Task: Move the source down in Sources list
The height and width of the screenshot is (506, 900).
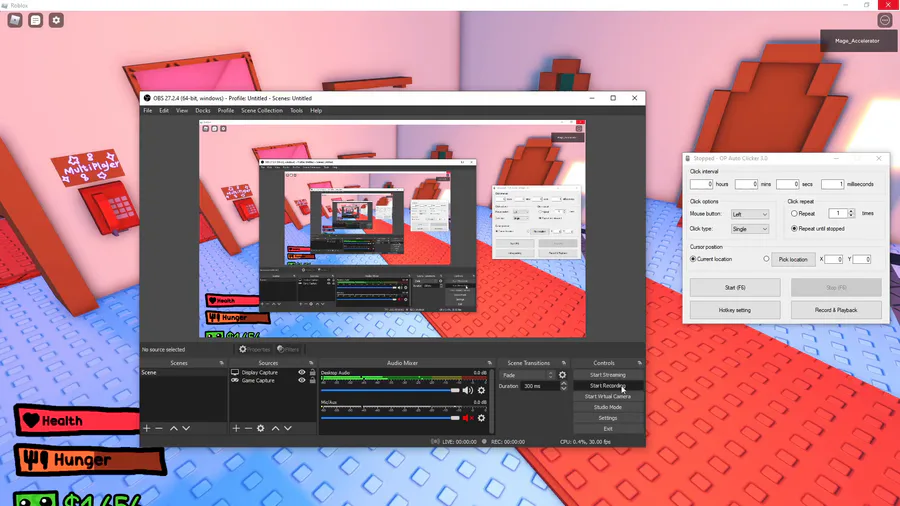Action: pyautogui.click(x=288, y=428)
